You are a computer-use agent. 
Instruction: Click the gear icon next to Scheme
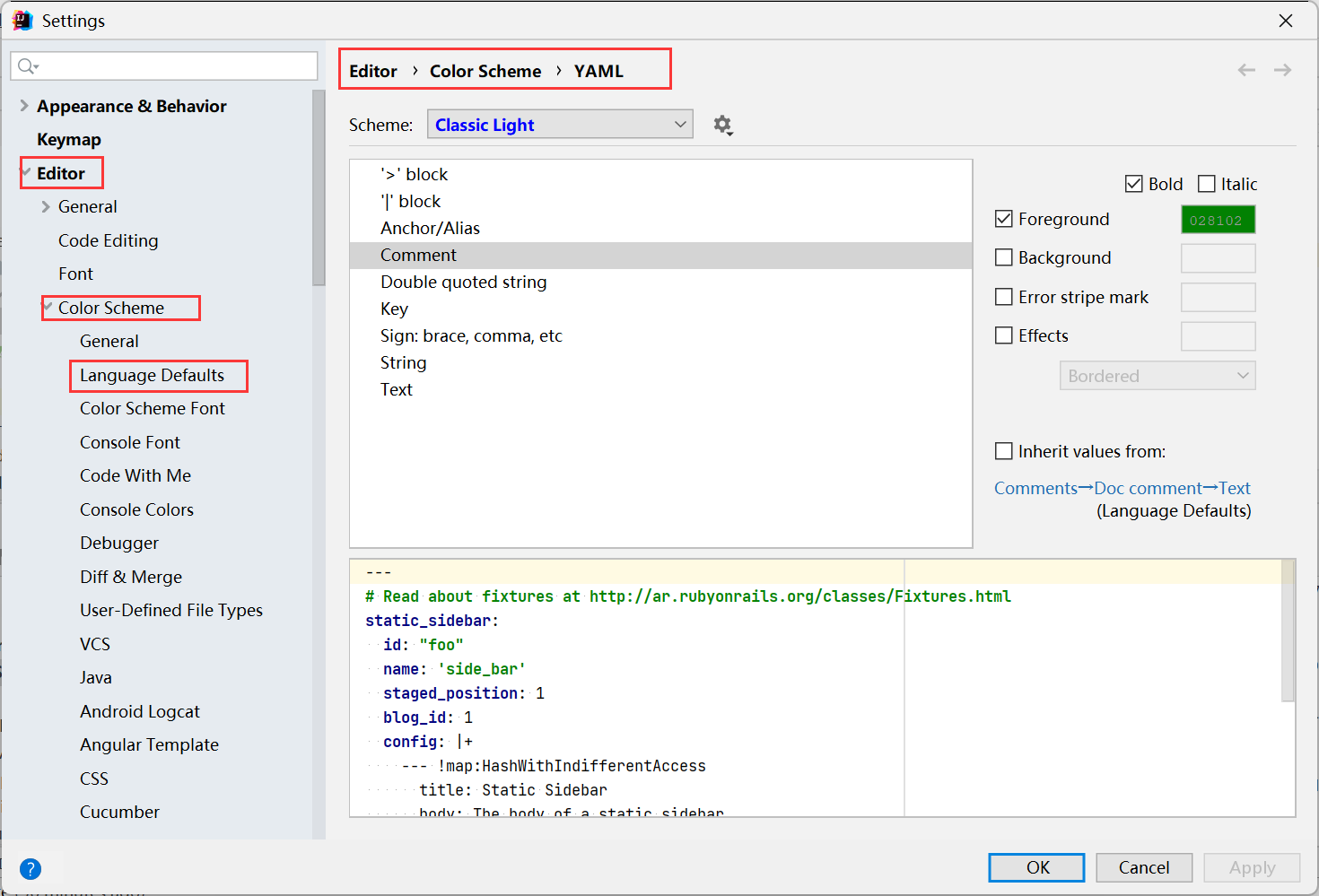pyautogui.click(x=723, y=125)
